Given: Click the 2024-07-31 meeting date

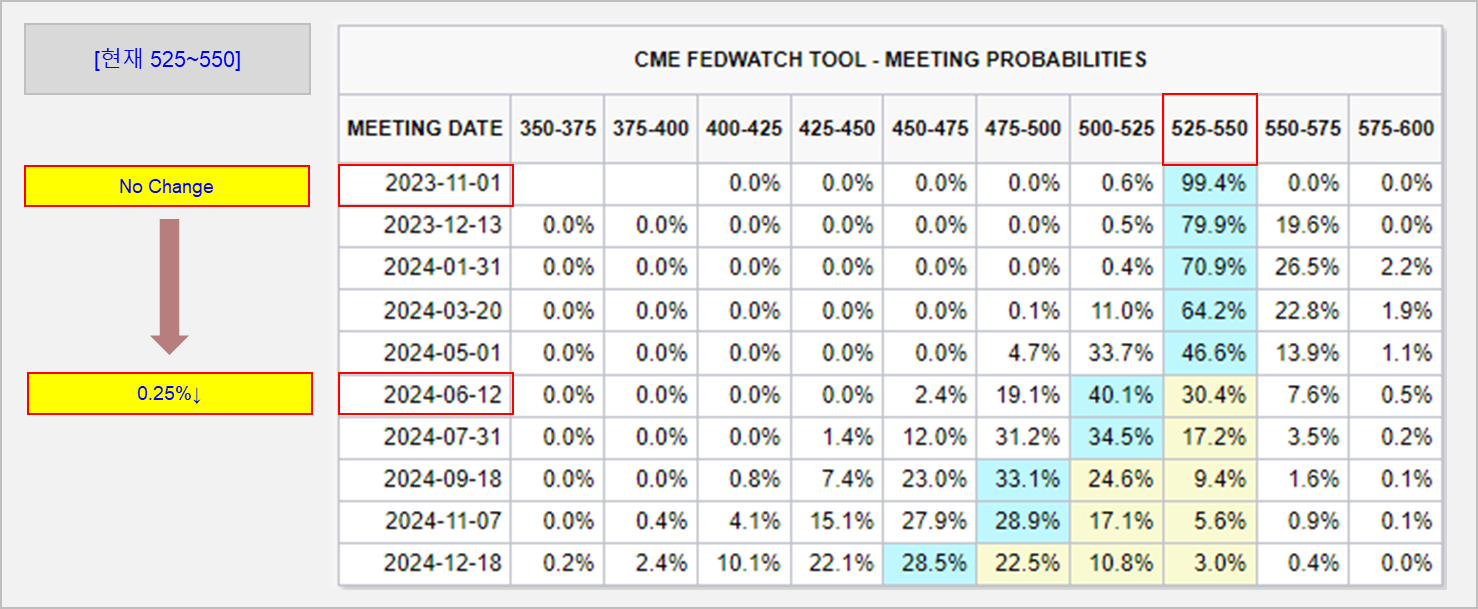Looking at the screenshot, I should coord(425,437).
